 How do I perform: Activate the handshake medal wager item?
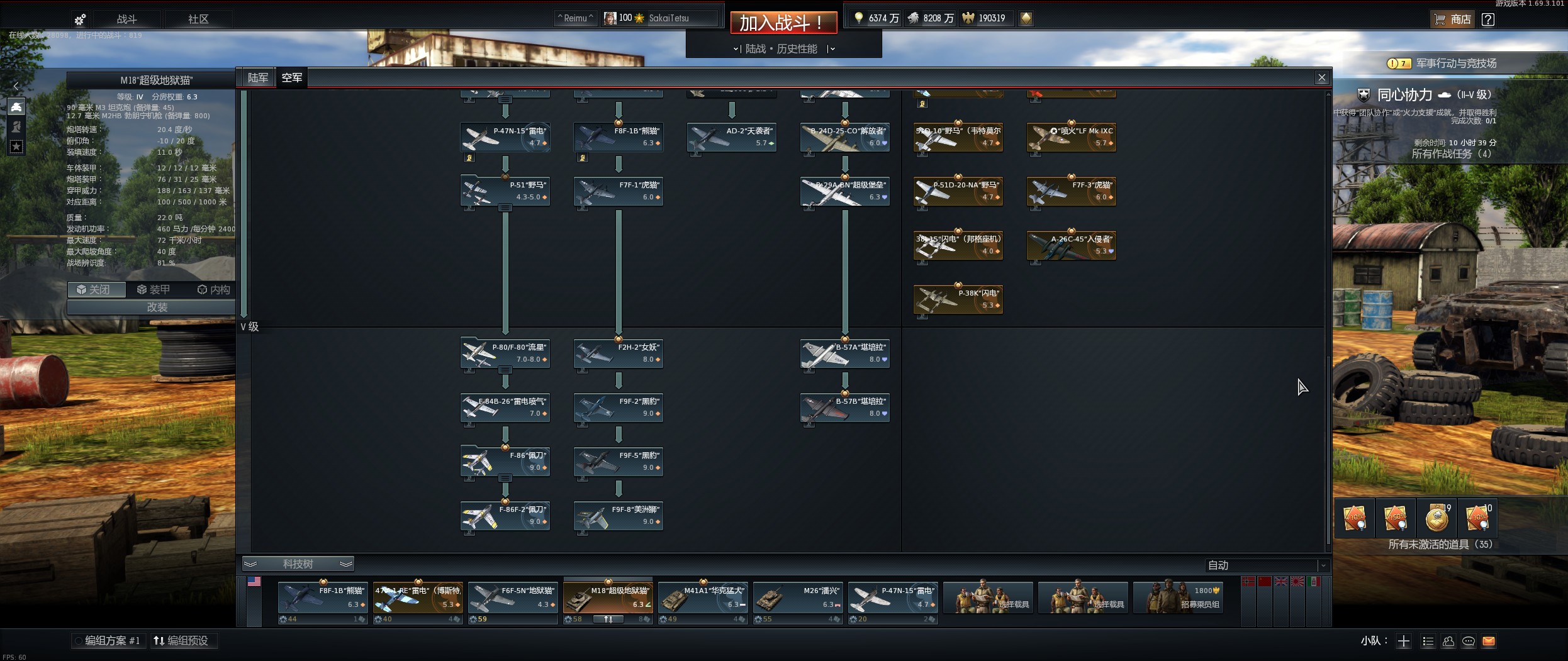(x=1437, y=518)
